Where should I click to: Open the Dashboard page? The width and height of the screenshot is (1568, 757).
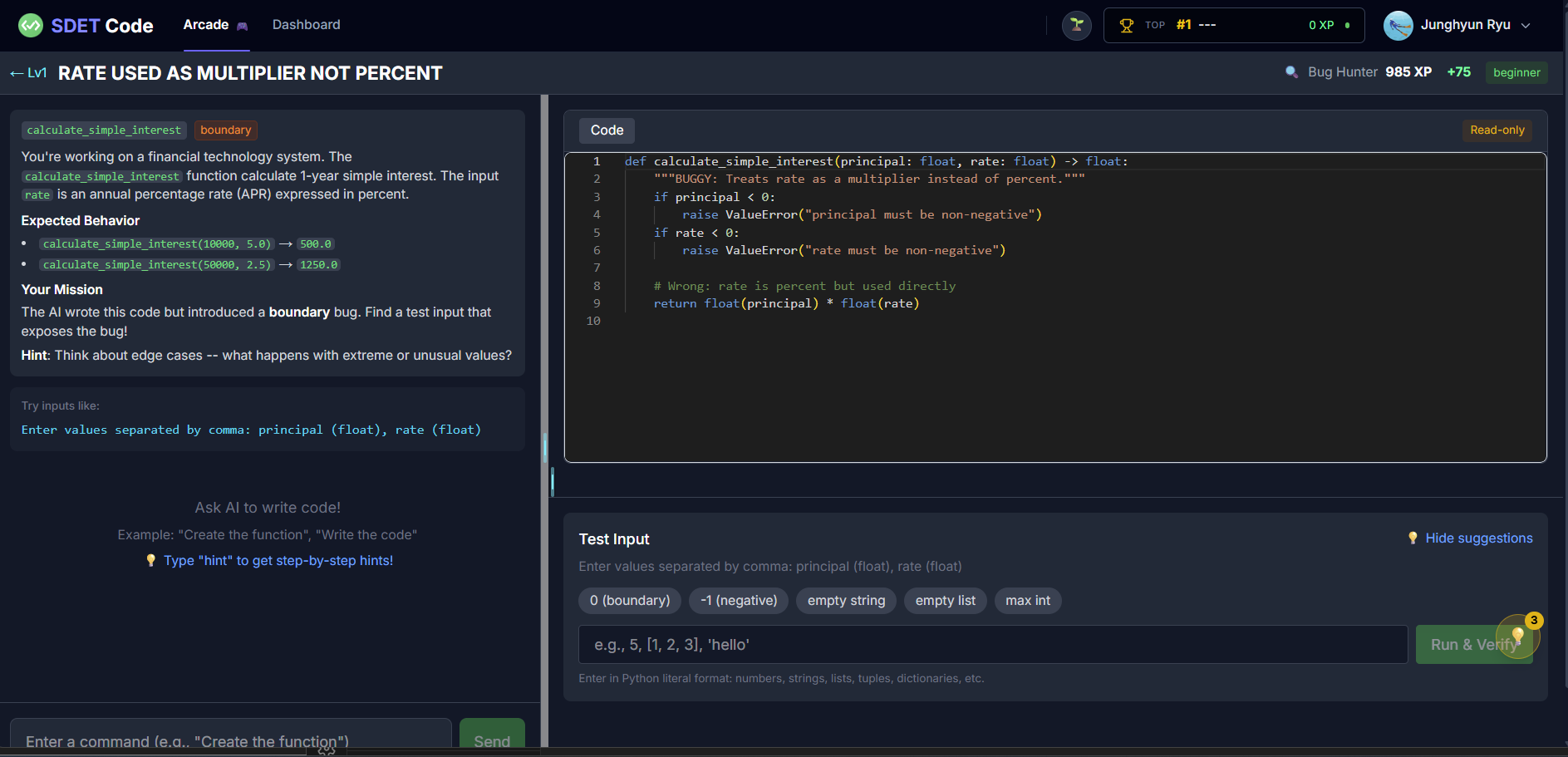click(x=306, y=25)
